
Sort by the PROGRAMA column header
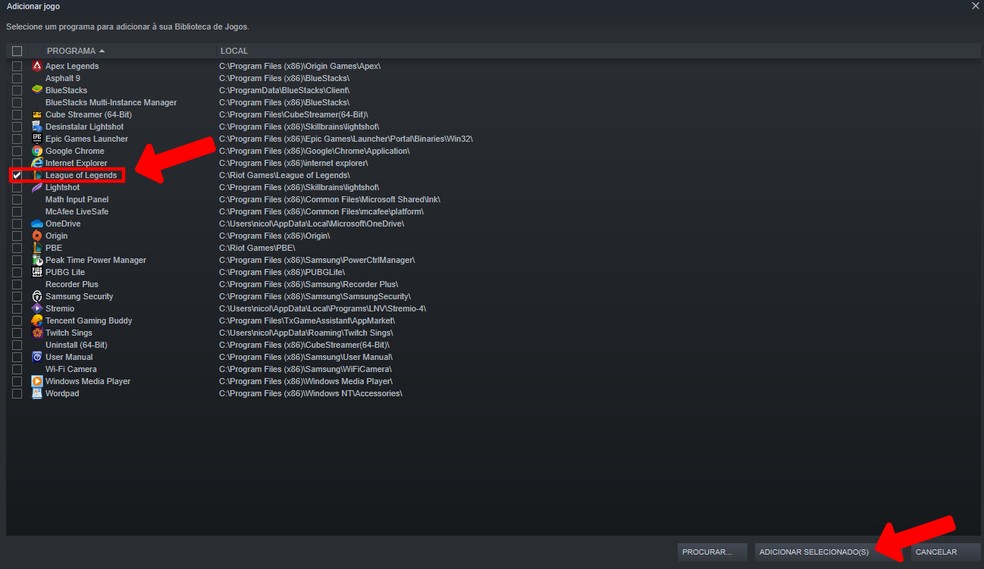click(x=75, y=51)
